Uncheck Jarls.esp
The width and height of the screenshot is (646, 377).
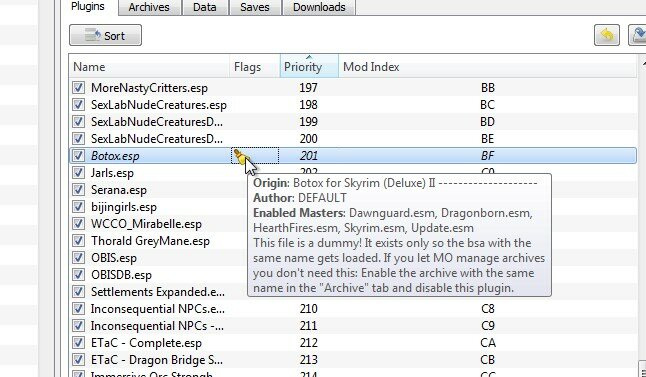[x=78, y=173]
